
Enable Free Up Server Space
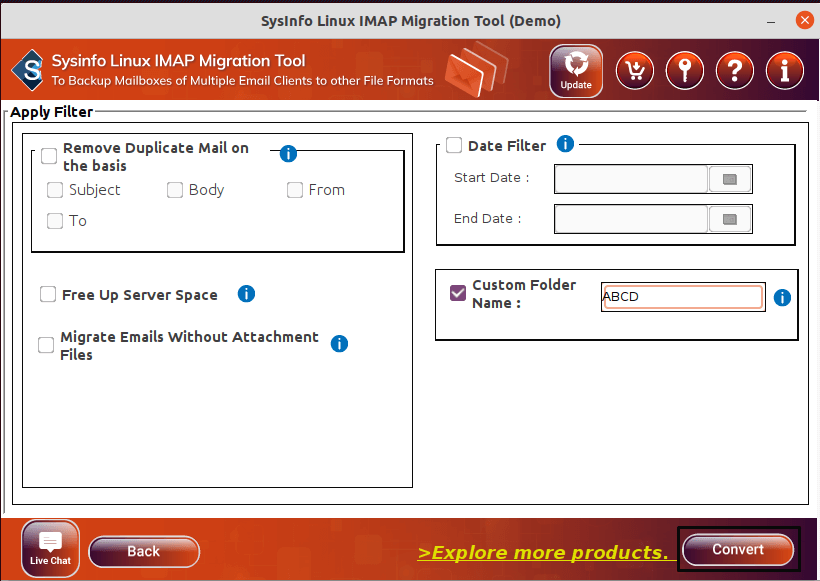(x=48, y=294)
